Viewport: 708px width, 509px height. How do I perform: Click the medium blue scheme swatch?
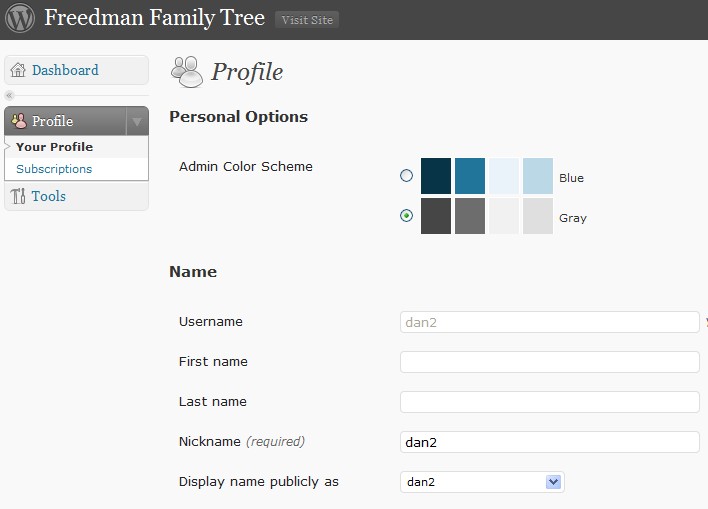470,176
